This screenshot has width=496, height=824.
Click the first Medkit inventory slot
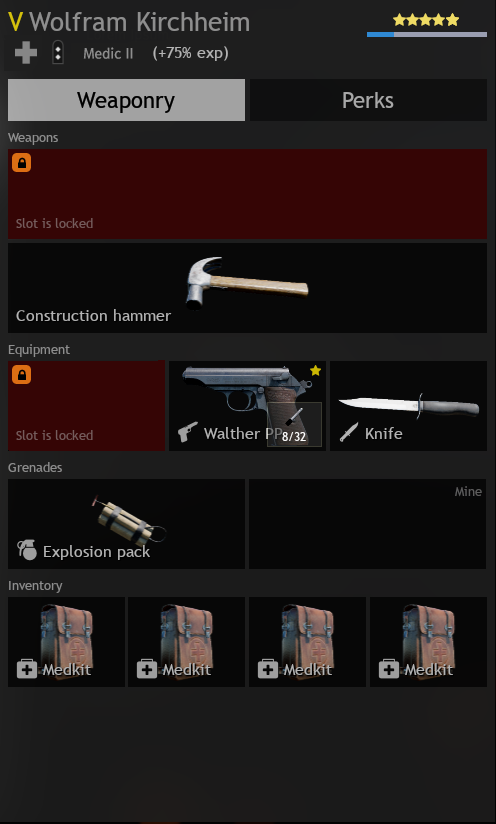[x=66, y=642]
